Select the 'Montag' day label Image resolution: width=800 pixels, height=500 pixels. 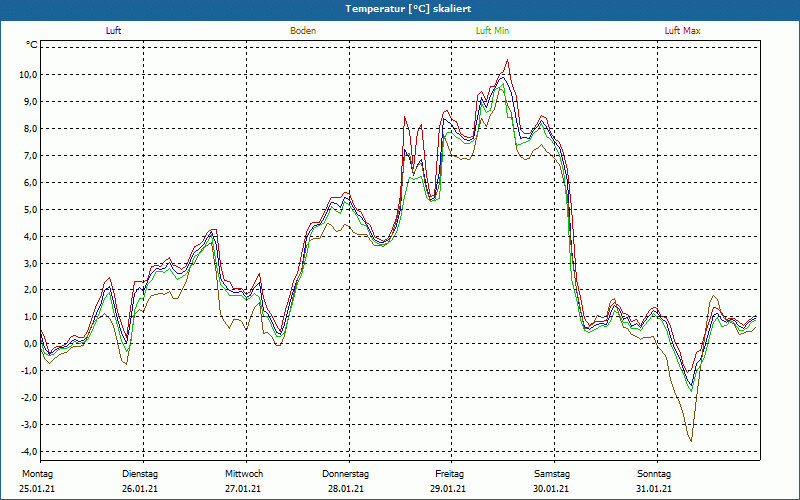(x=36, y=474)
